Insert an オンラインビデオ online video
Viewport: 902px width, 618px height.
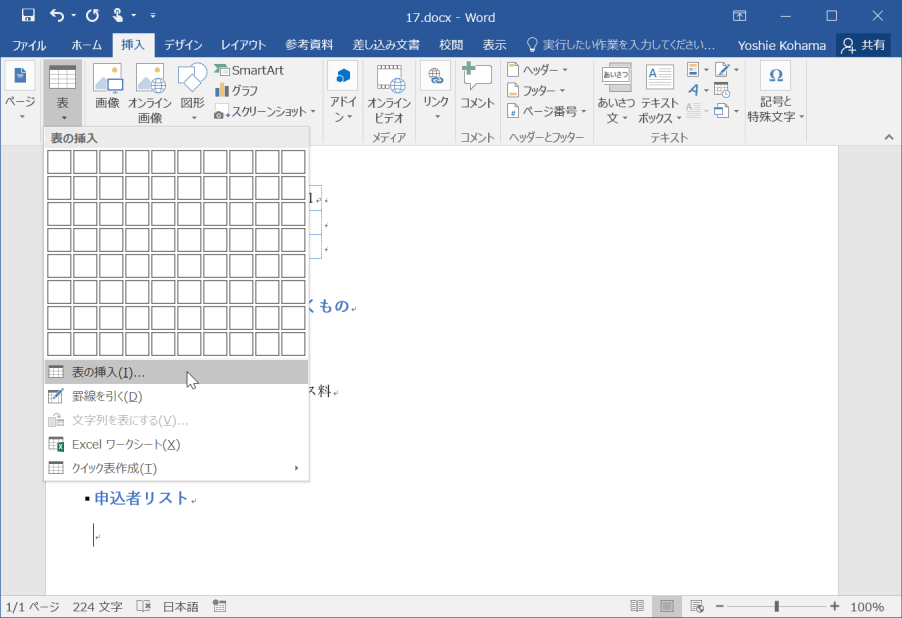(x=389, y=93)
